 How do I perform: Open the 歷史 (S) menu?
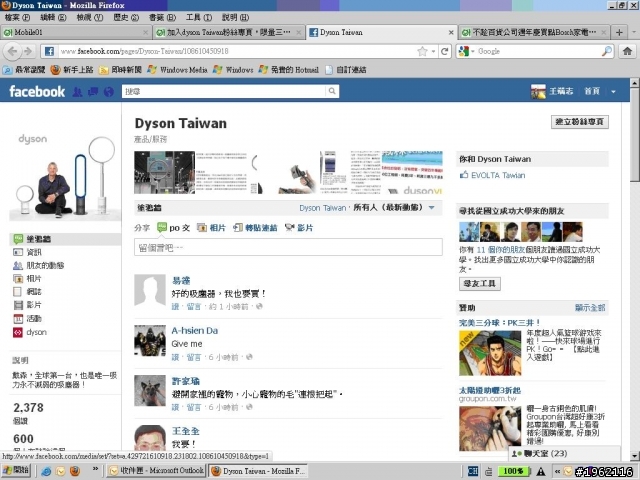pyautogui.click(x=126, y=18)
